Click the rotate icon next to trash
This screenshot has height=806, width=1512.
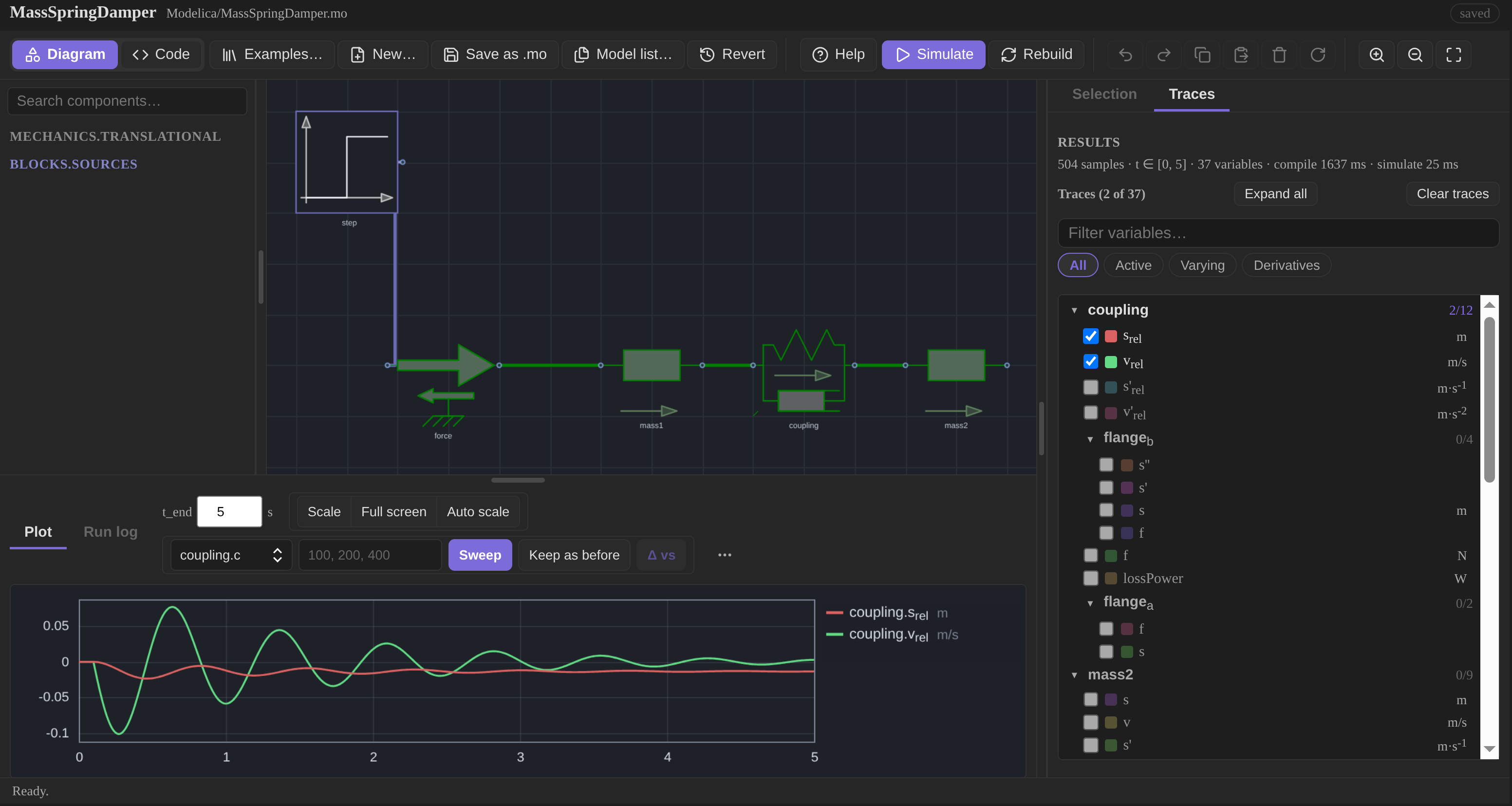coord(1318,55)
